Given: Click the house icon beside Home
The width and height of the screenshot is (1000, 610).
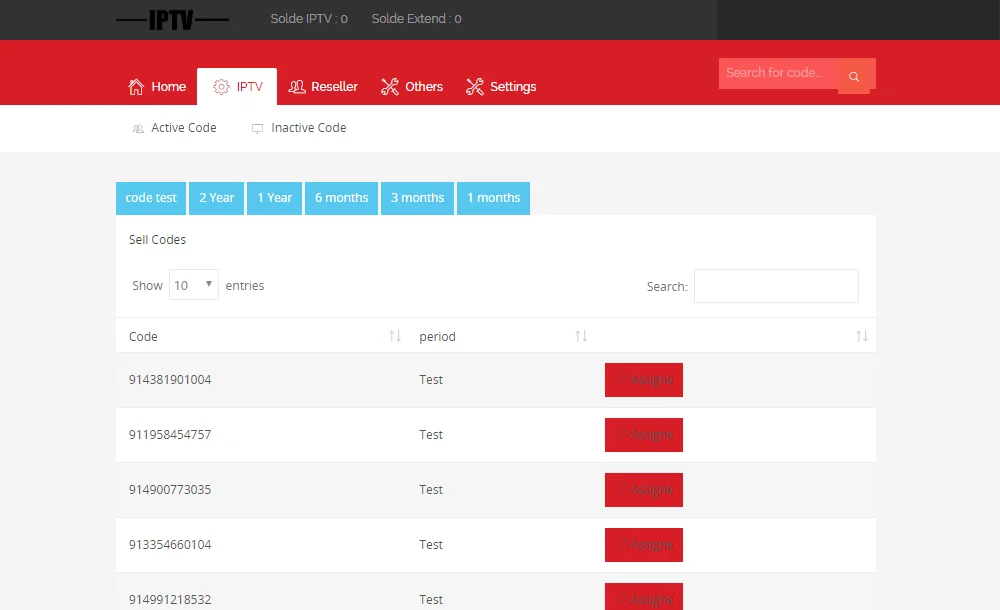Looking at the screenshot, I should pos(136,87).
